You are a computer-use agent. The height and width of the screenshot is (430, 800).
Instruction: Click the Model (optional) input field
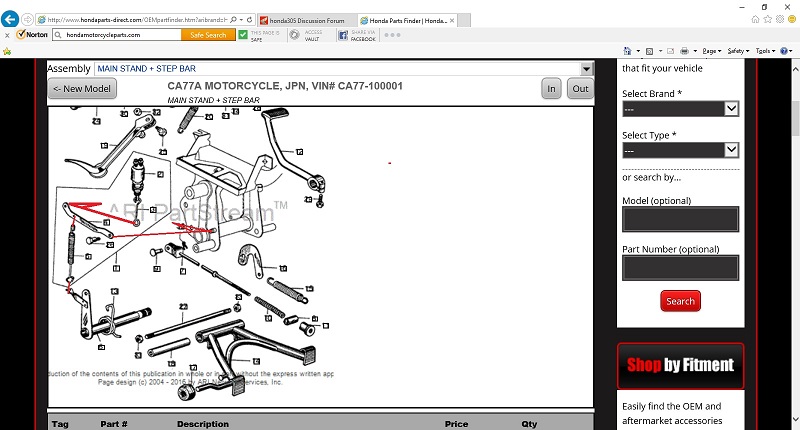tap(680, 219)
